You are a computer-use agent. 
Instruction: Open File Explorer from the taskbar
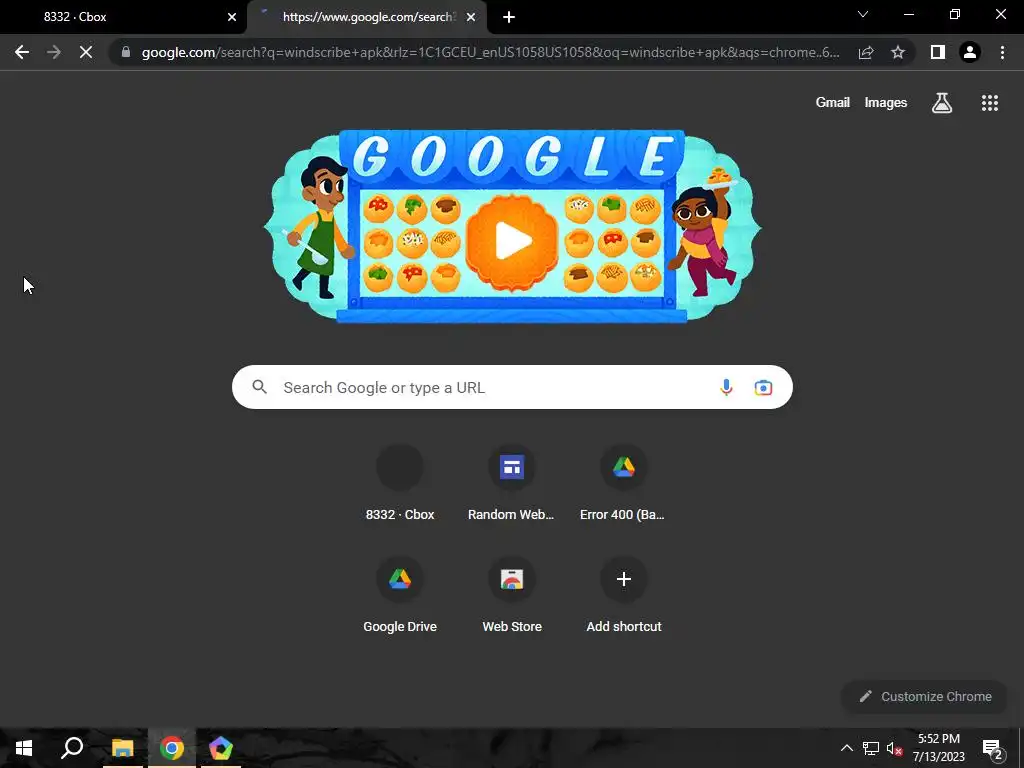tap(122, 748)
